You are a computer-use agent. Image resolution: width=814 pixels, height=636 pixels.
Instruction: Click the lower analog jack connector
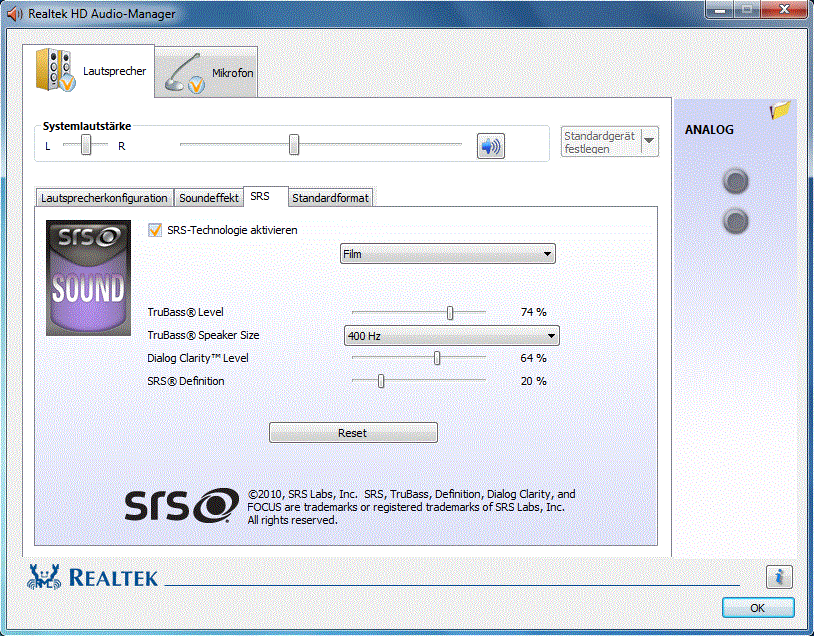[736, 221]
